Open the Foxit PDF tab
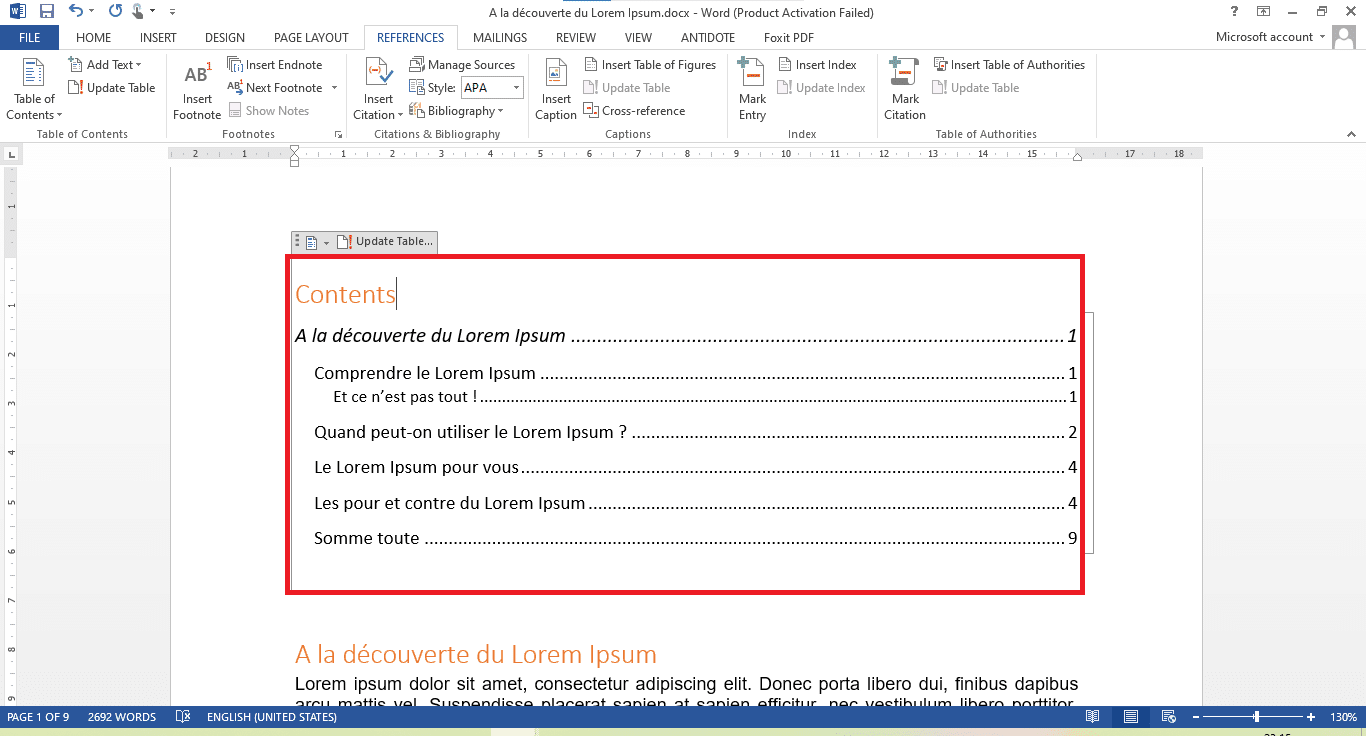The width and height of the screenshot is (1366, 736). (788, 38)
